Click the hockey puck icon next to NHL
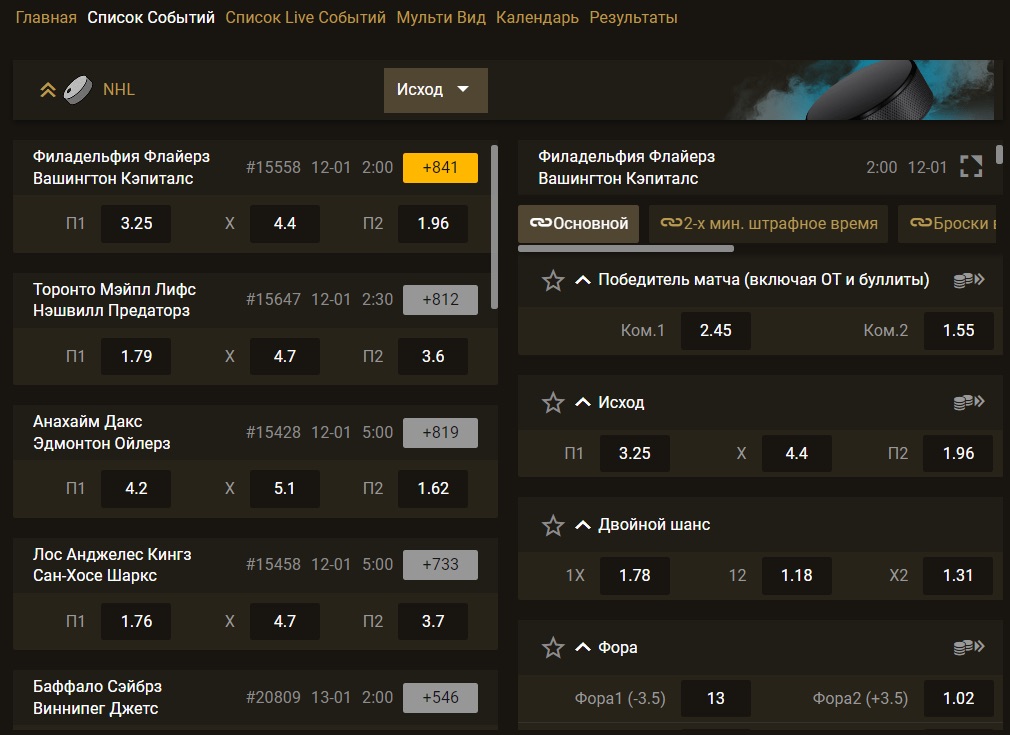Viewport: 1010px width, 735px height. point(78,90)
